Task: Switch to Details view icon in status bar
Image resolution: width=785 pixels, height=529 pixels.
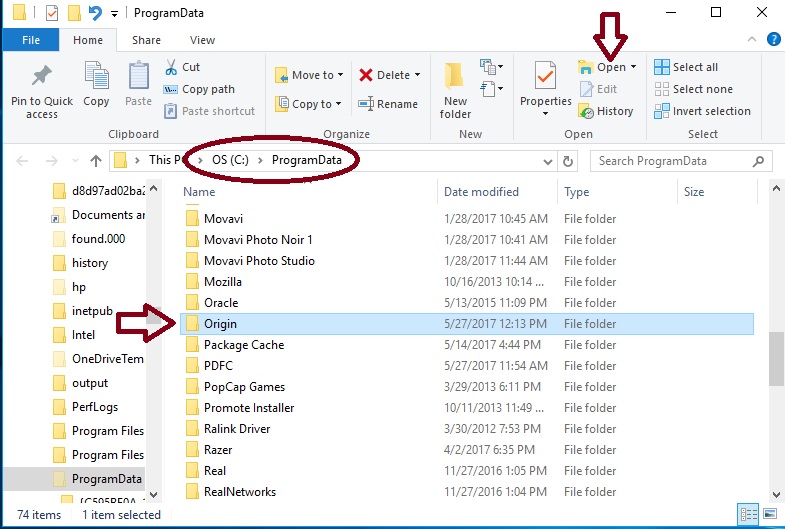Action: [x=748, y=514]
